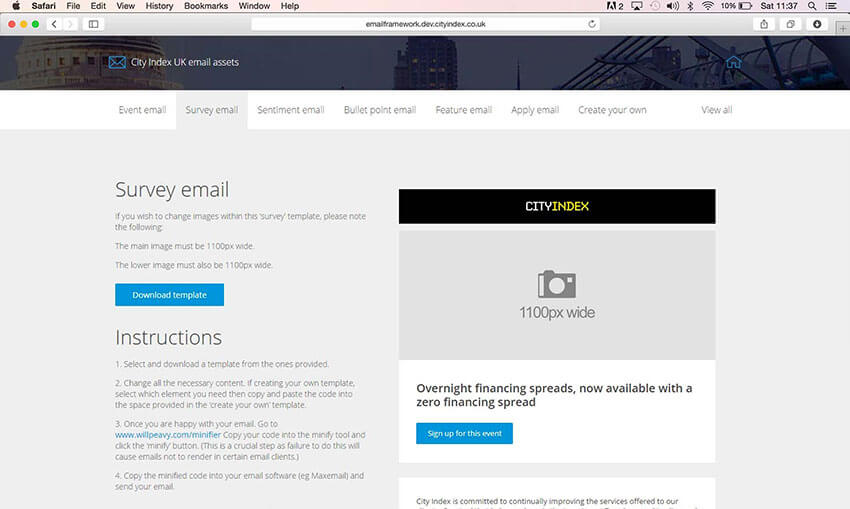Image resolution: width=850 pixels, height=509 pixels.
Task: Show all tabs overview button
Action: coord(791,23)
